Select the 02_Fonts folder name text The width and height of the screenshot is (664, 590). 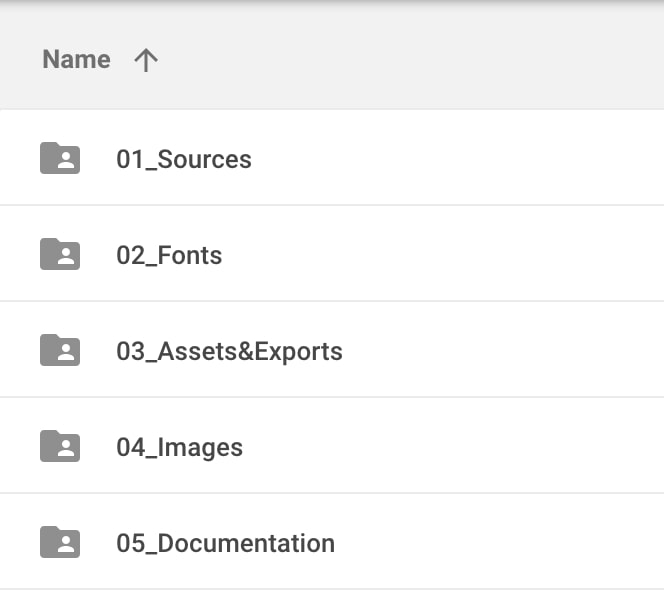click(169, 255)
